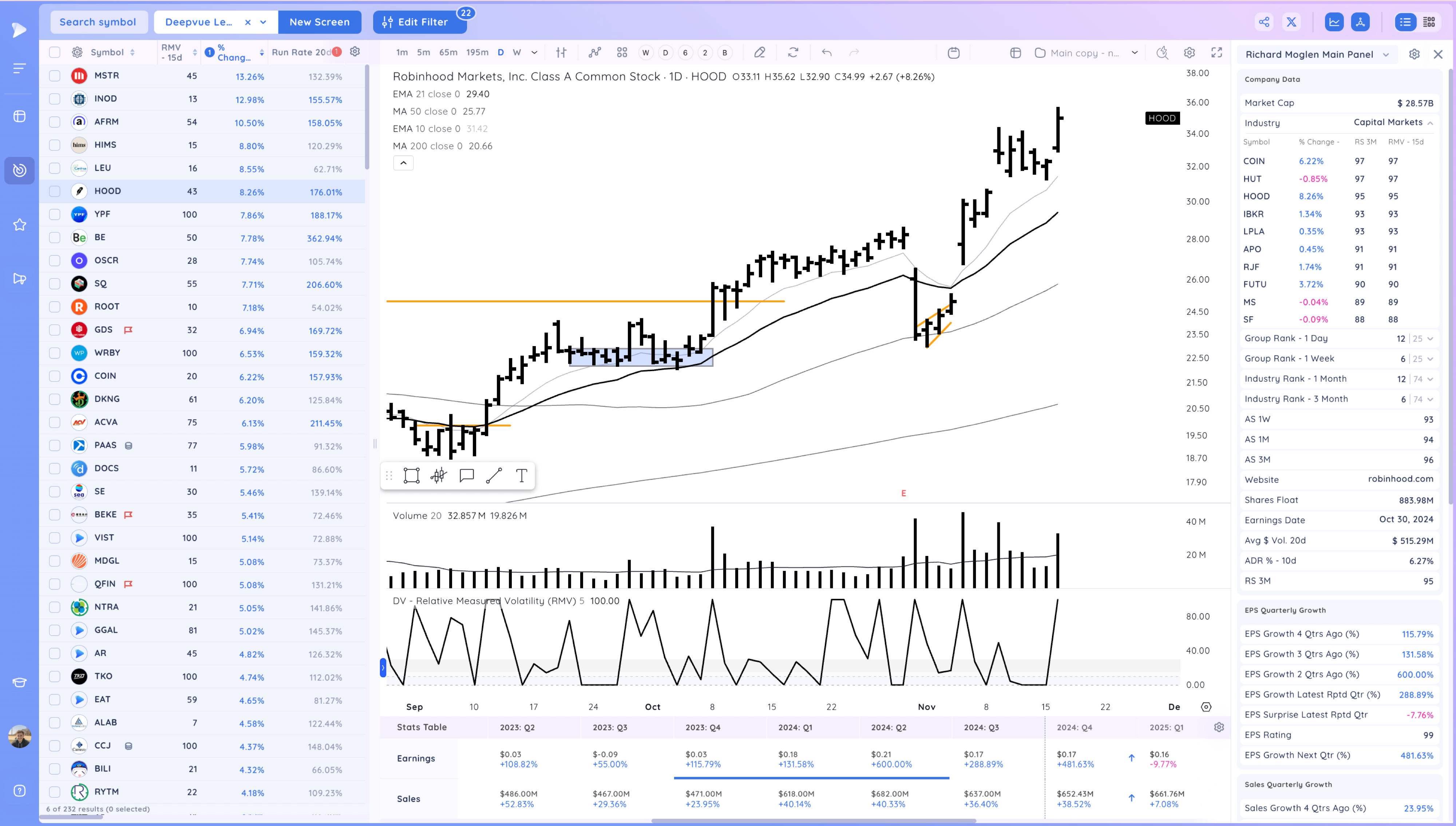Click the E earnings marker on chart
1456x826 pixels.
coord(903,493)
